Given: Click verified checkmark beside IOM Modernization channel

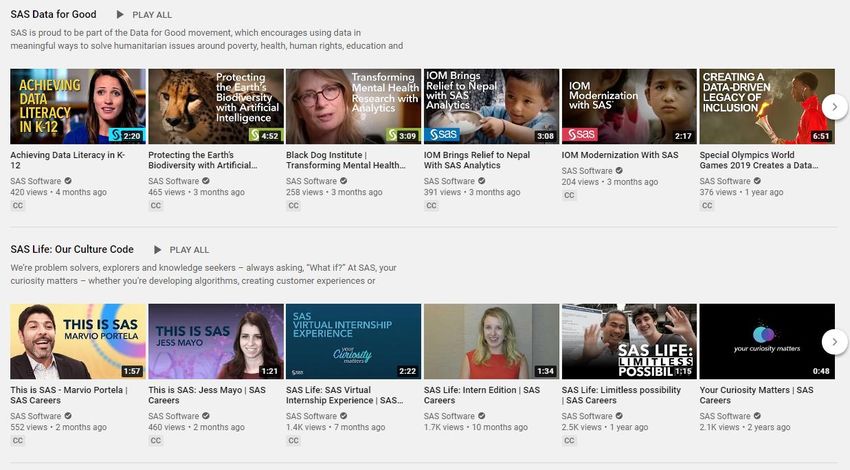Looking at the screenshot, I should 619,171.
